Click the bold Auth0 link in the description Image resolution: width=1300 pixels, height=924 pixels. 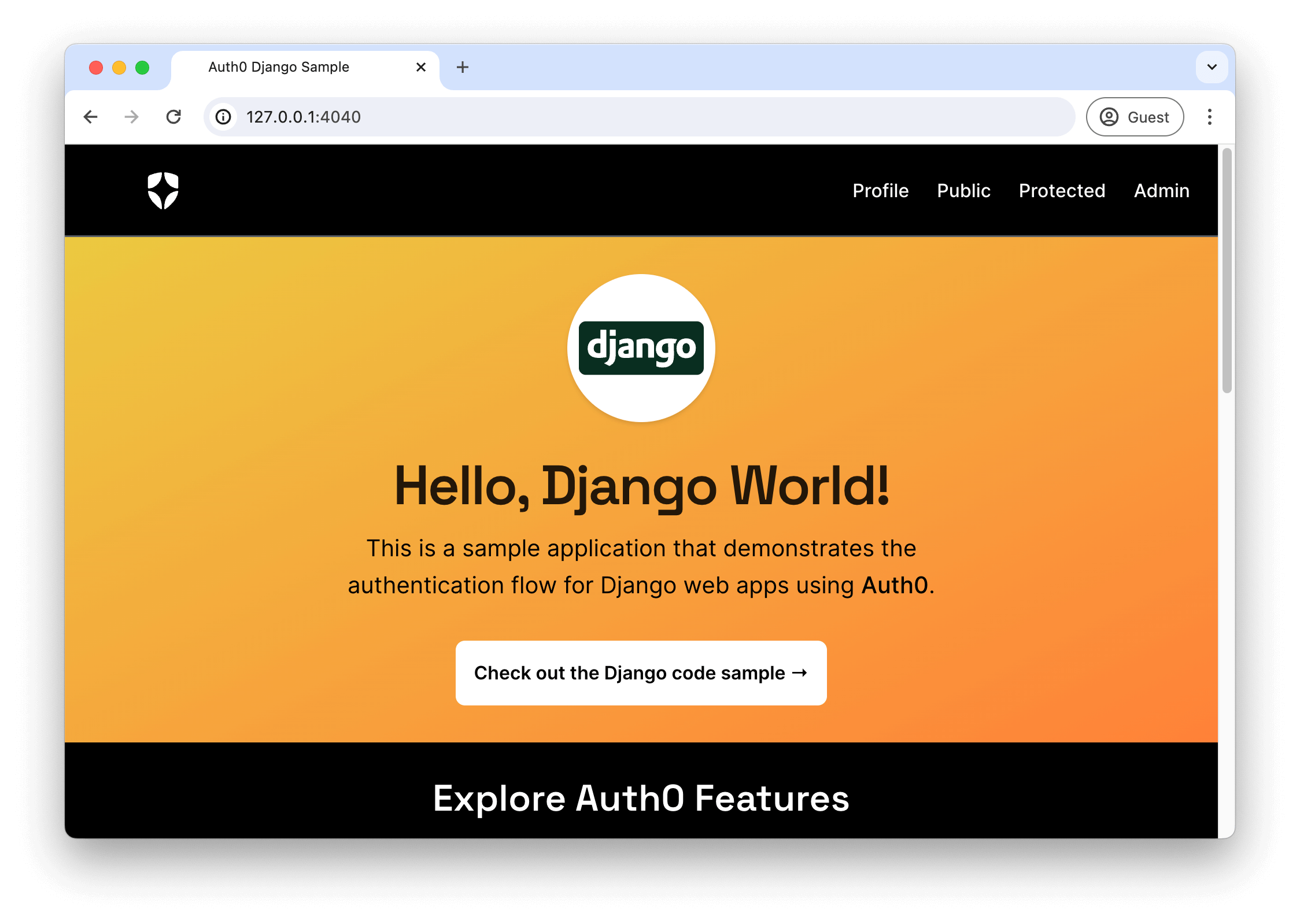pos(895,585)
